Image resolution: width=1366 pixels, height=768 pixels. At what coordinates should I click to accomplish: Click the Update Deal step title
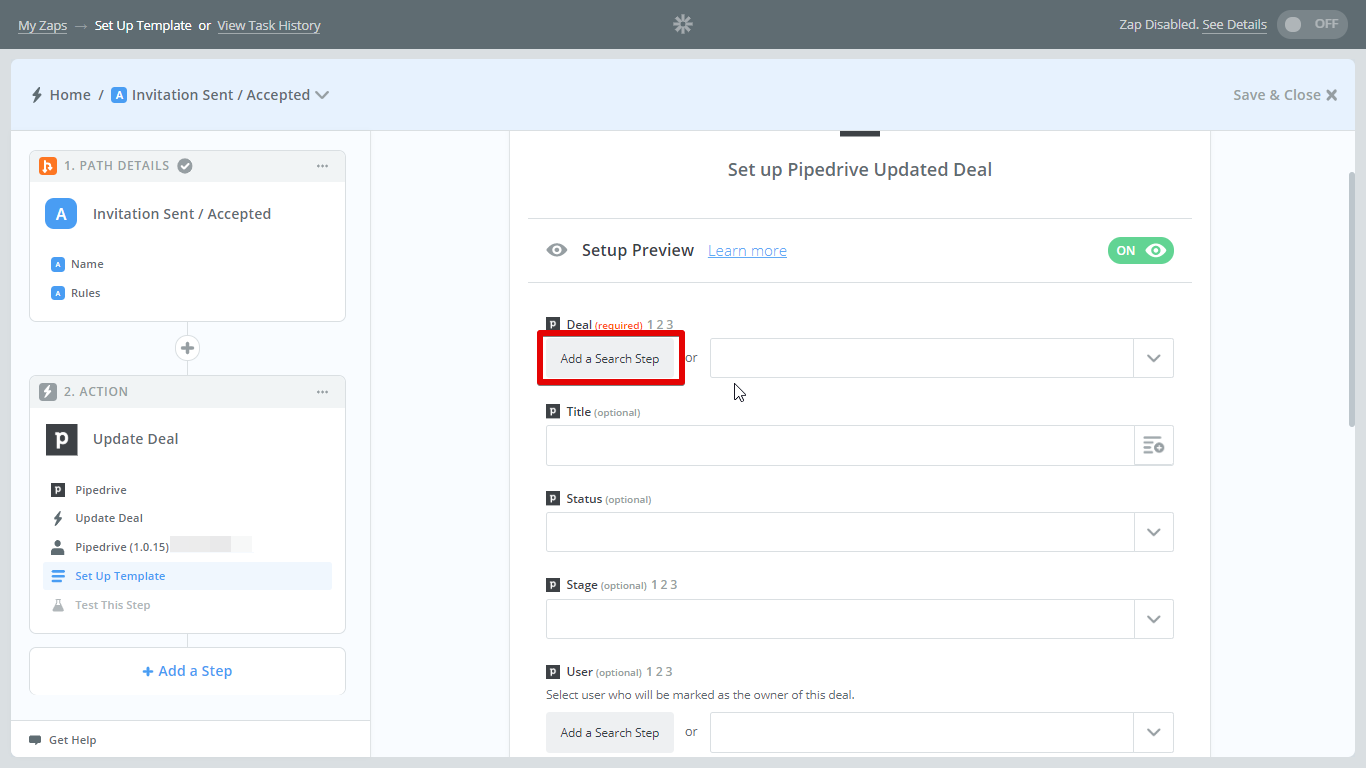tap(136, 439)
